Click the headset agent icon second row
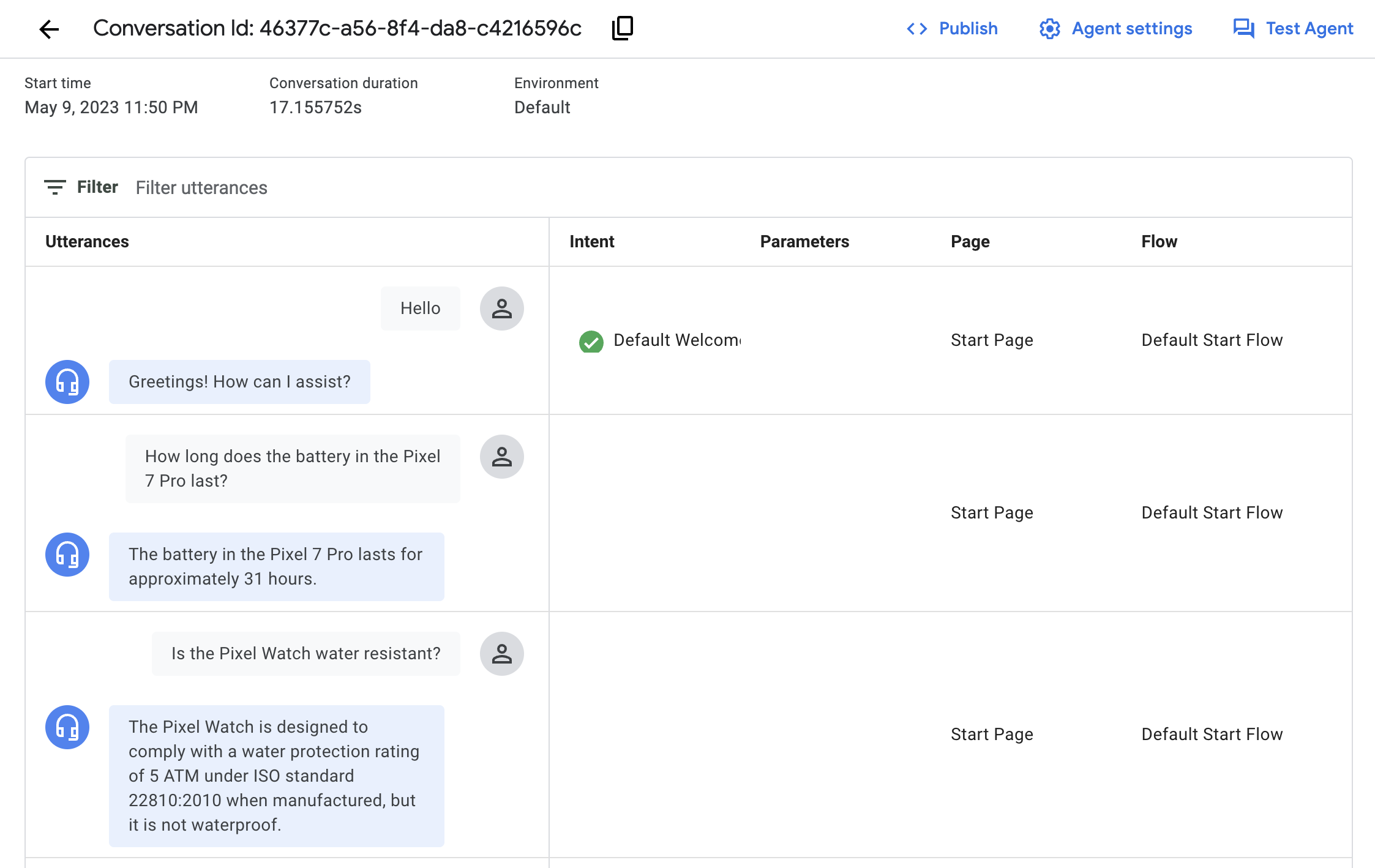The width and height of the screenshot is (1375, 868). coord(67,554)
